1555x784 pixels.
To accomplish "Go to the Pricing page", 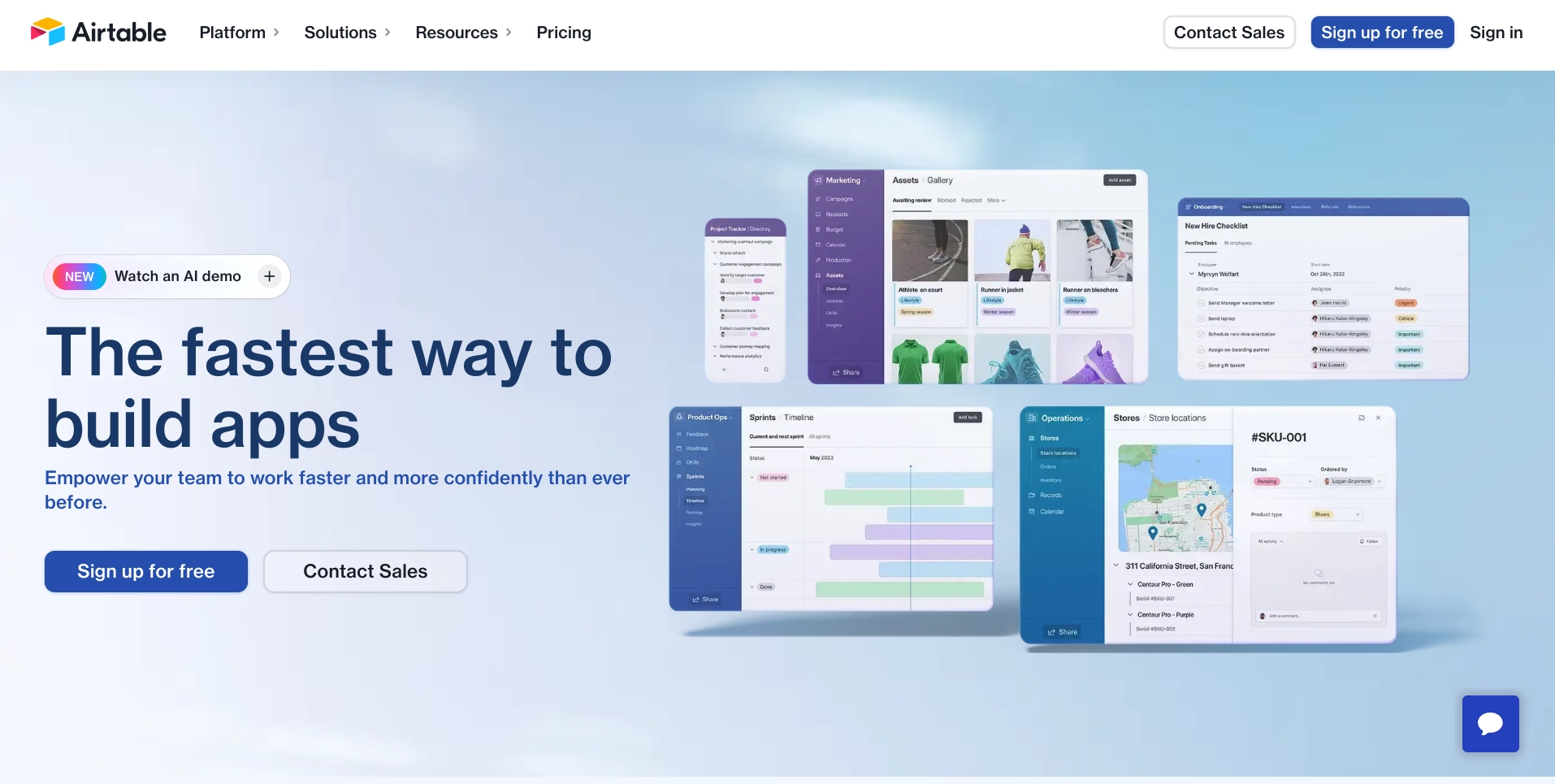I will (563, 32).
